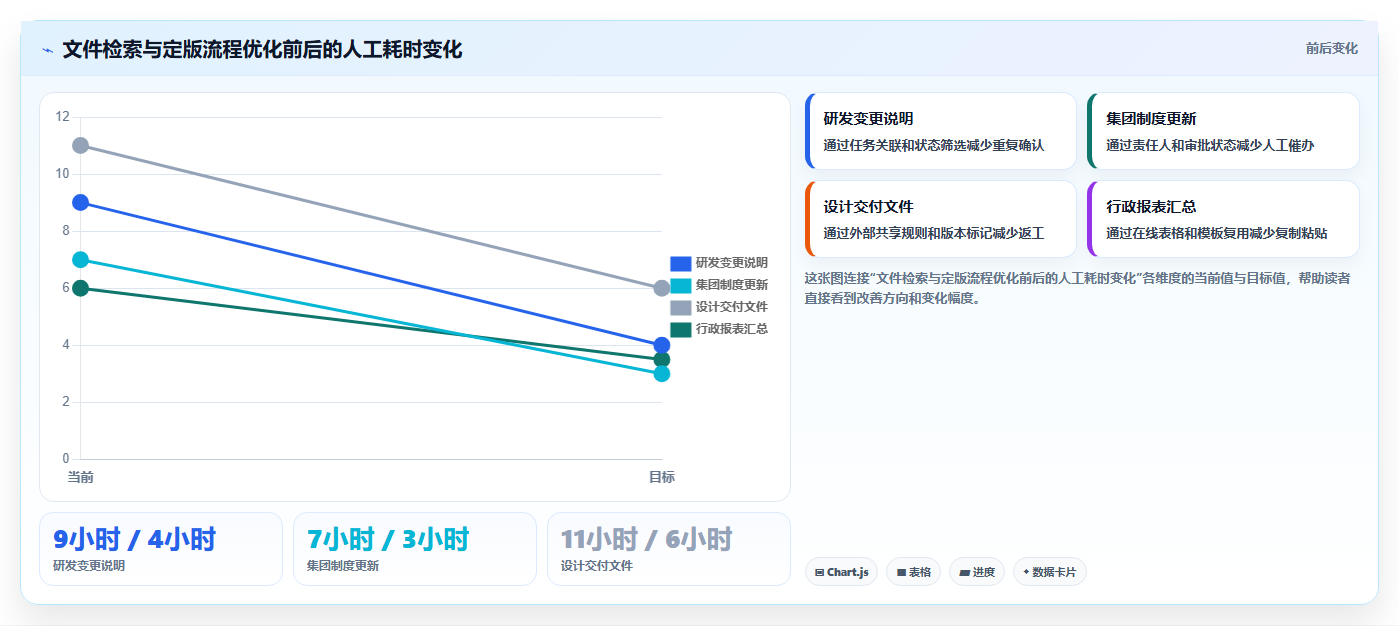
Task: Open the 设计交付文件 description card
Action: point(940,219)
